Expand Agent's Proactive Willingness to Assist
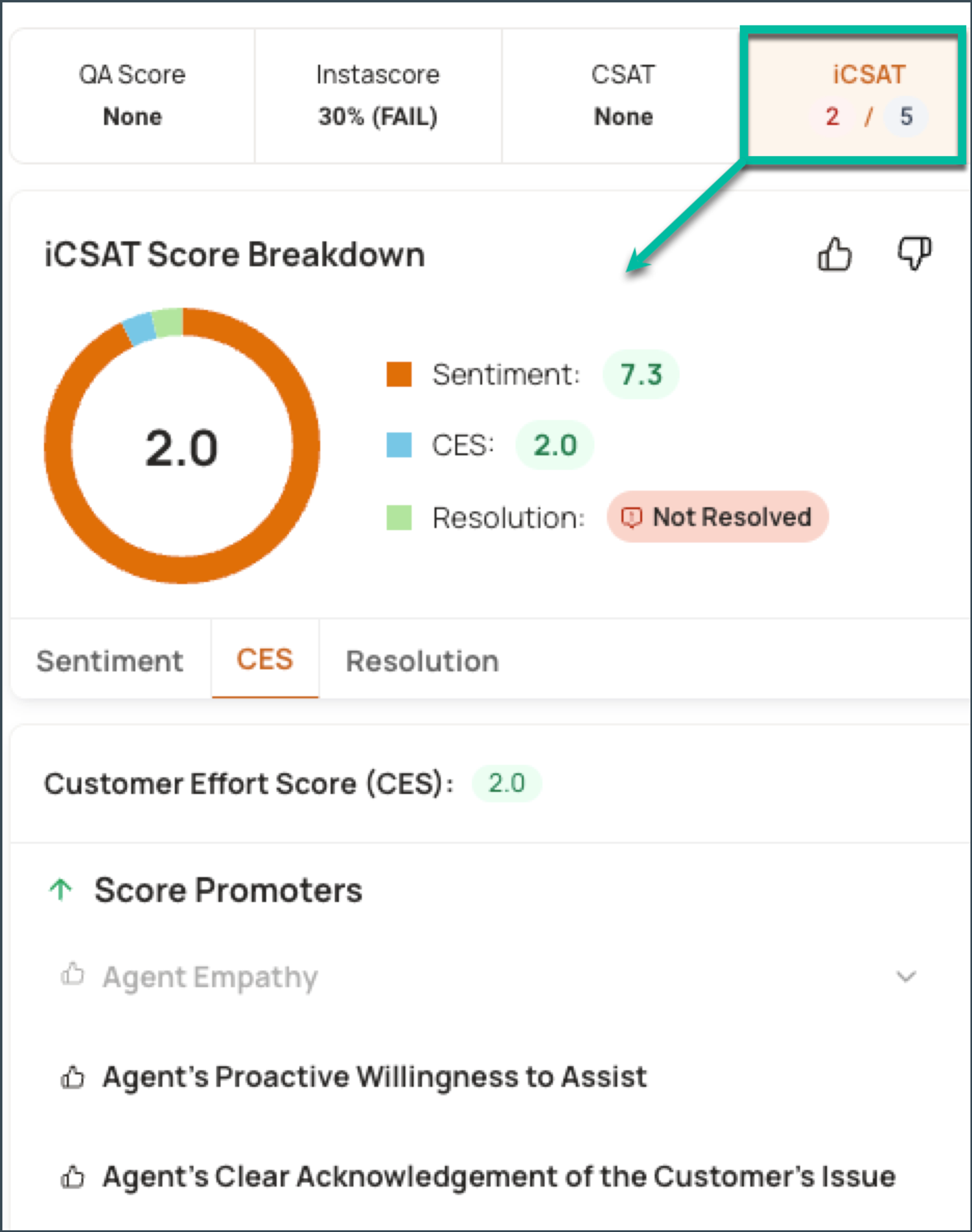 click(375, 1077)
